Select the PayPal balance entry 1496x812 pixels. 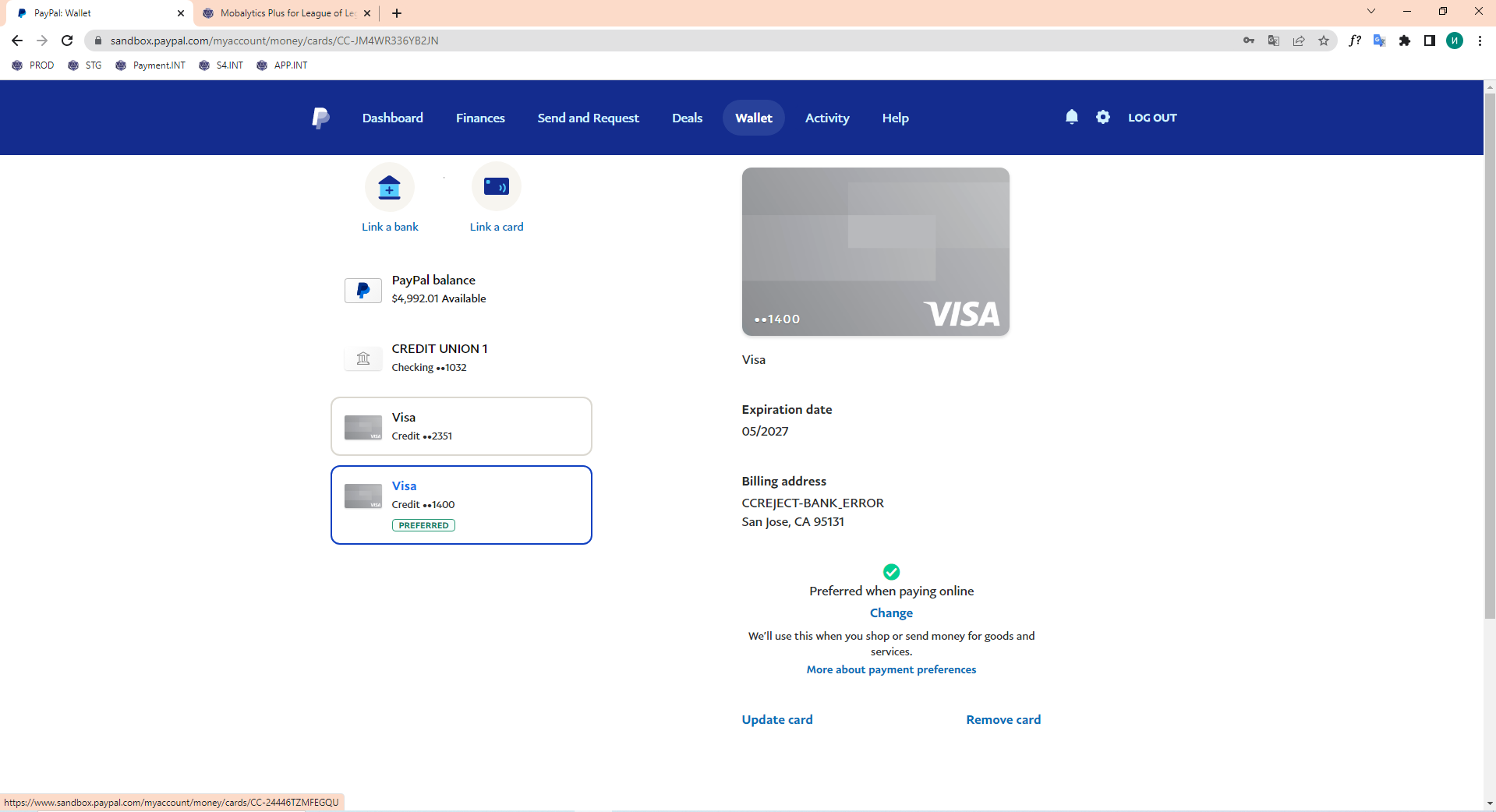click(461, 289)
